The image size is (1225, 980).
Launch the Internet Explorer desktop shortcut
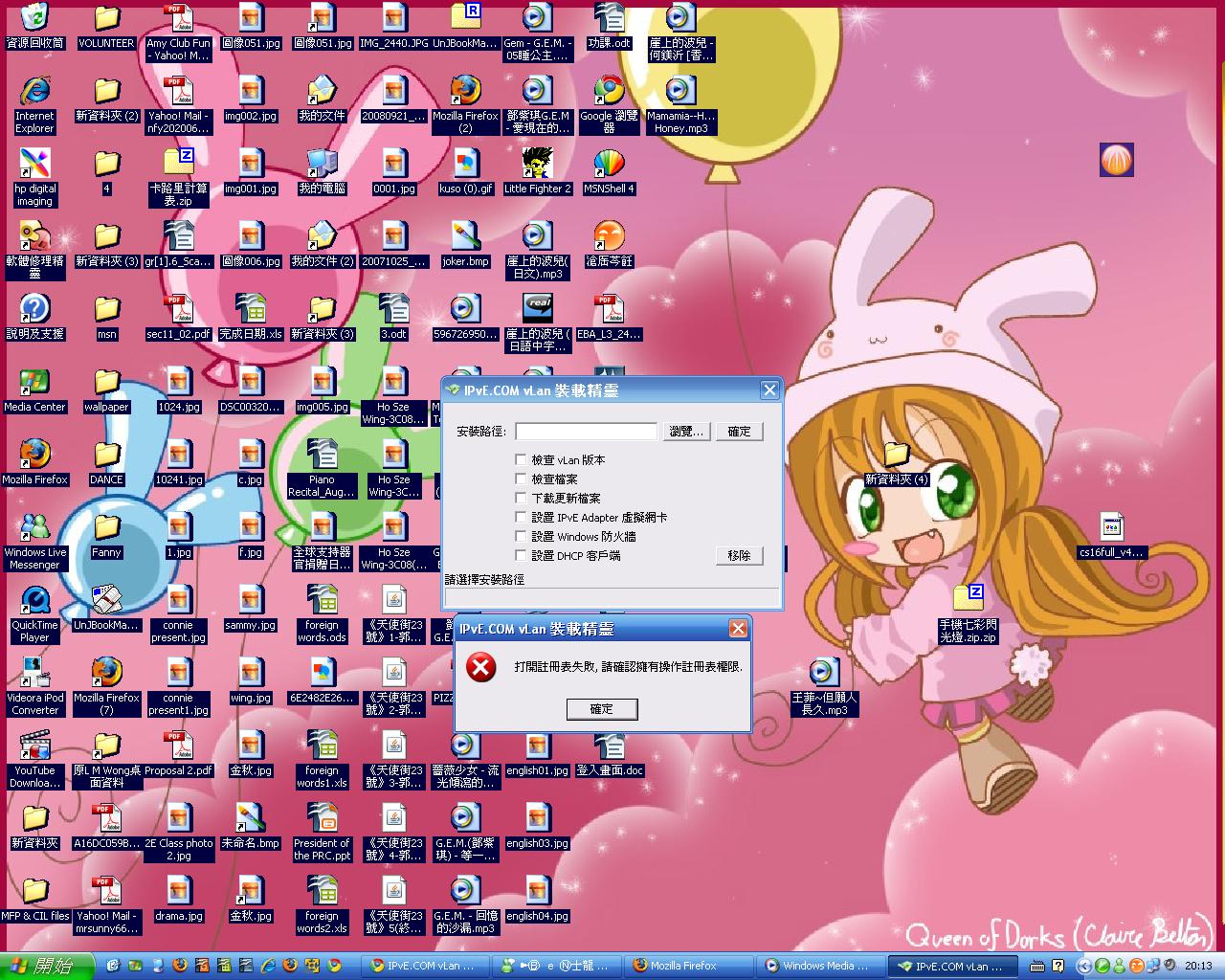[34, 104]
